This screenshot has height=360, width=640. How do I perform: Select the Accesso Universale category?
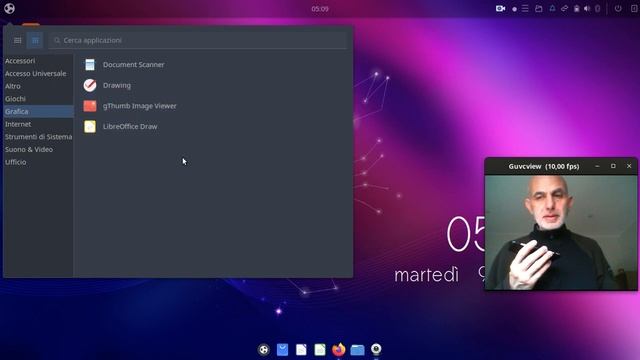coord(38,73)
